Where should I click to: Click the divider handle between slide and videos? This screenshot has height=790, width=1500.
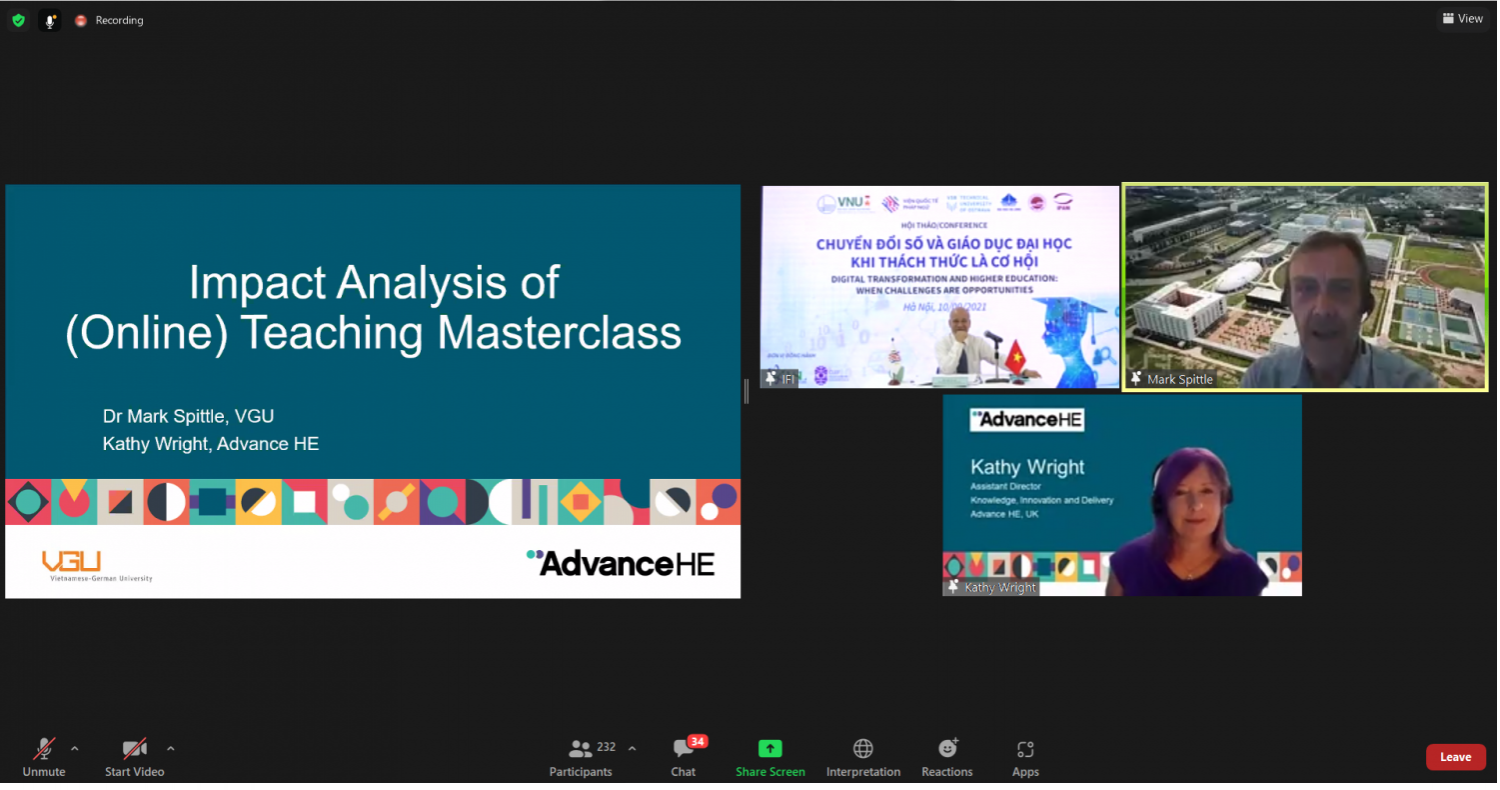pos(746,391)
